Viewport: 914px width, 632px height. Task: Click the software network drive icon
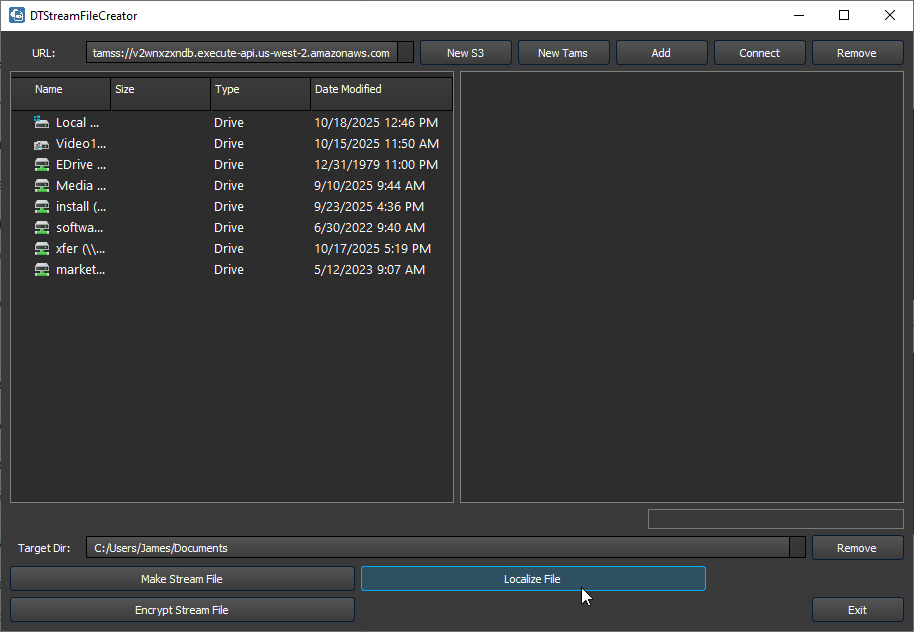click(x=41, y=228)
